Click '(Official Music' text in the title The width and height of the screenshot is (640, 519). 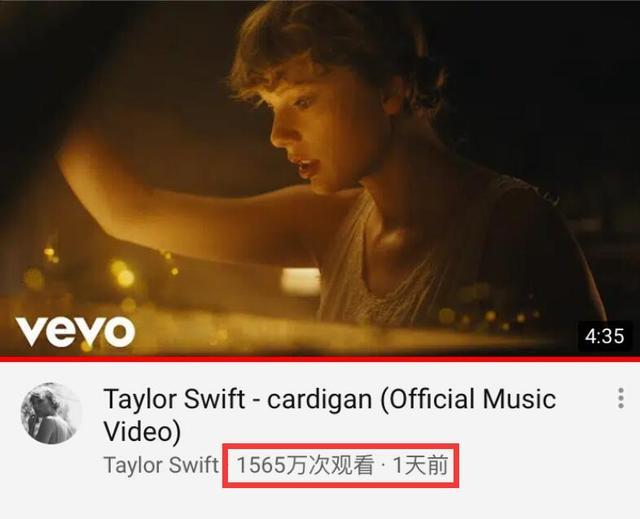[468, 399]
